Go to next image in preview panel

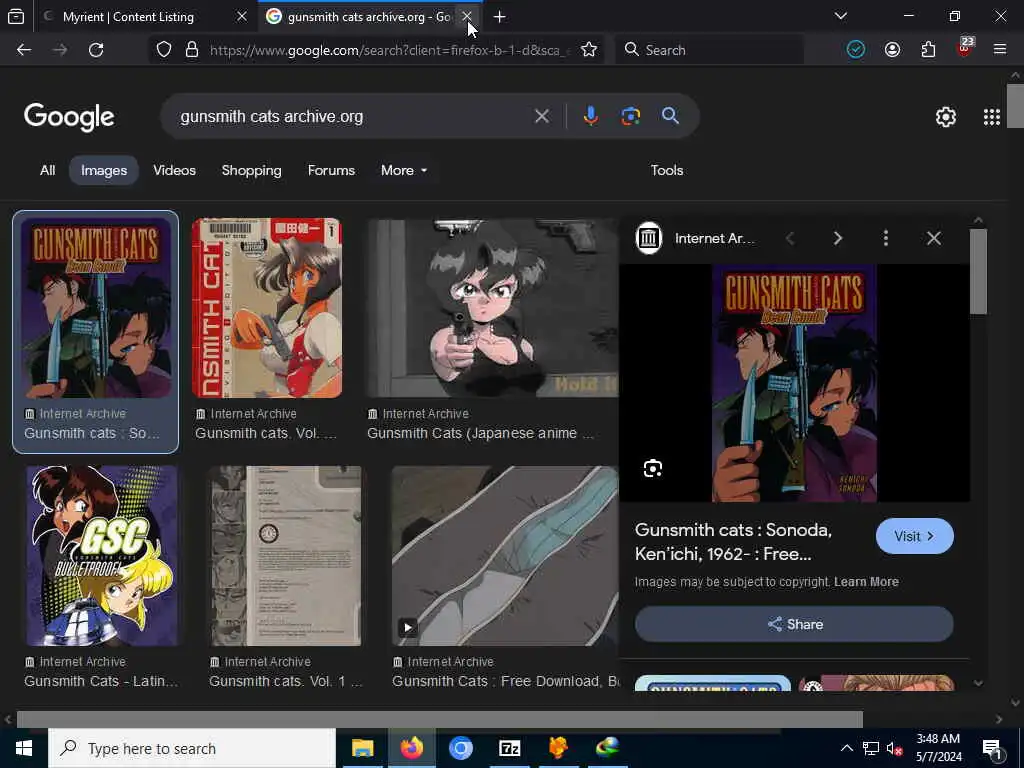pos(838,238)
